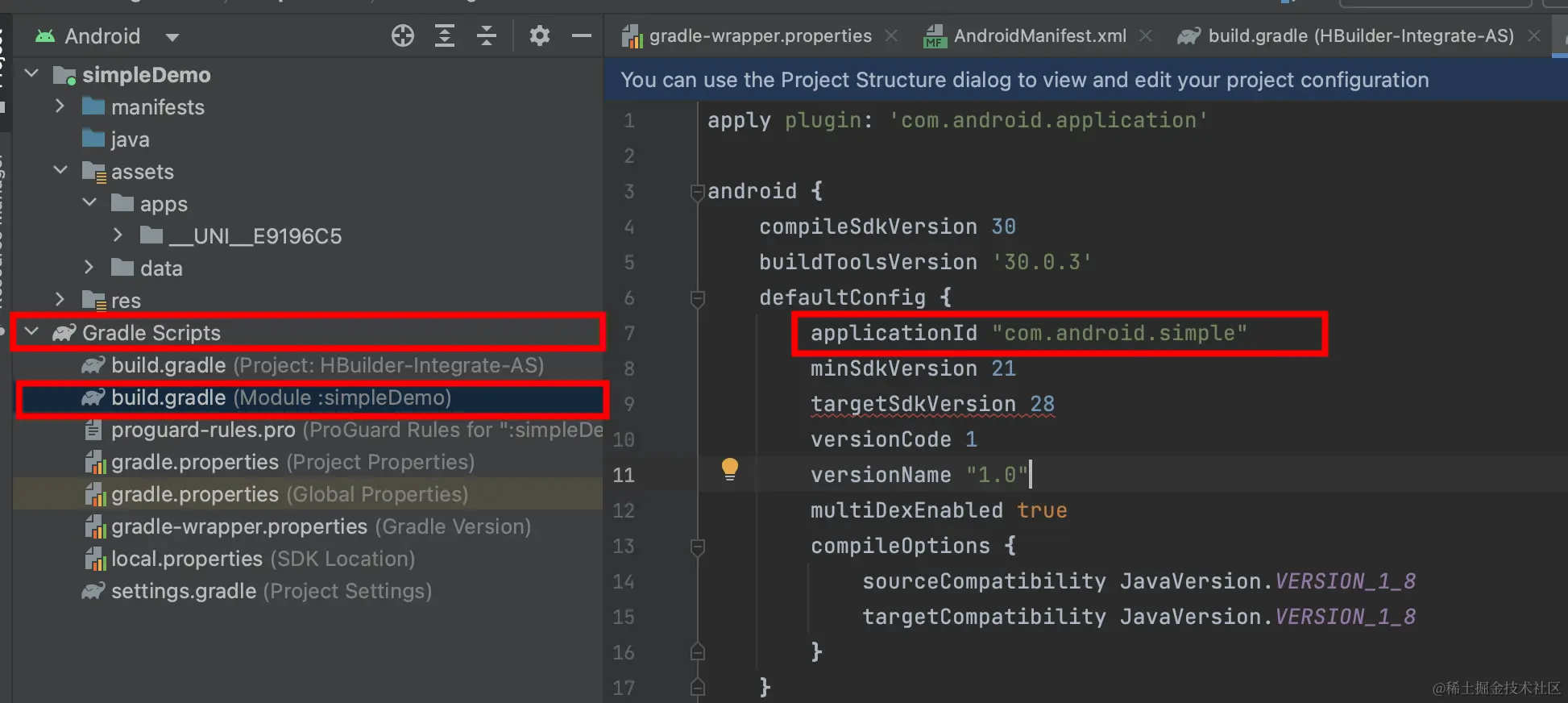Click the proguard-rules.pro file icon
The width and height of the screenshot is (1568, 703).
[x=93, y=430]
